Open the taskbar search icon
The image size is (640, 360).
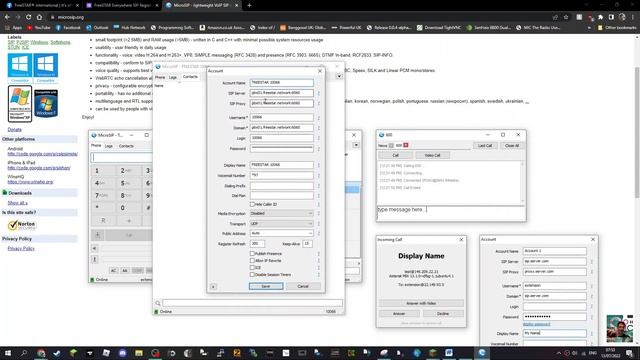pos(24,353)
